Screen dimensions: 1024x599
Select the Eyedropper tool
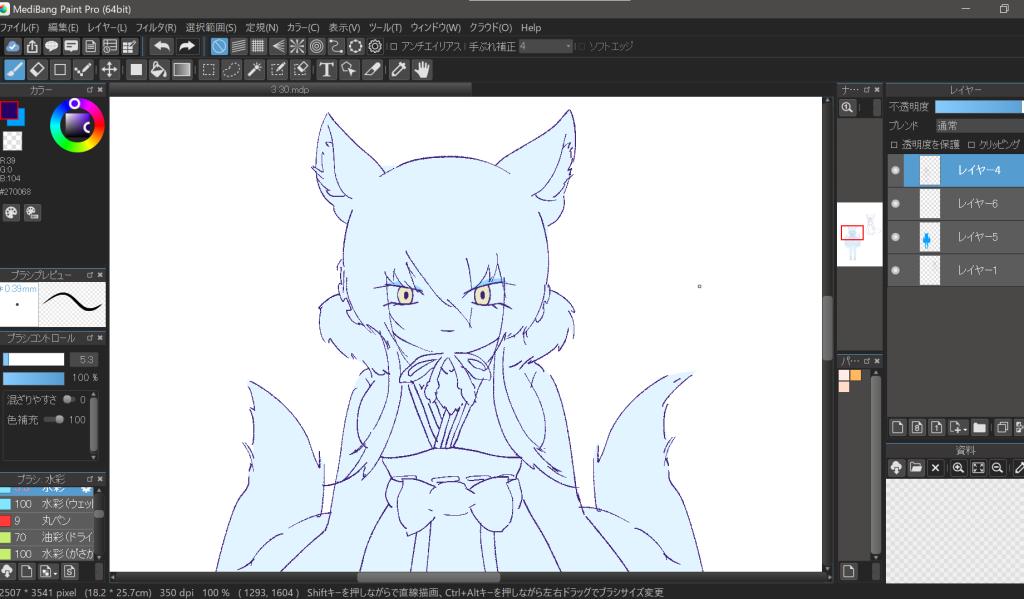398,69
